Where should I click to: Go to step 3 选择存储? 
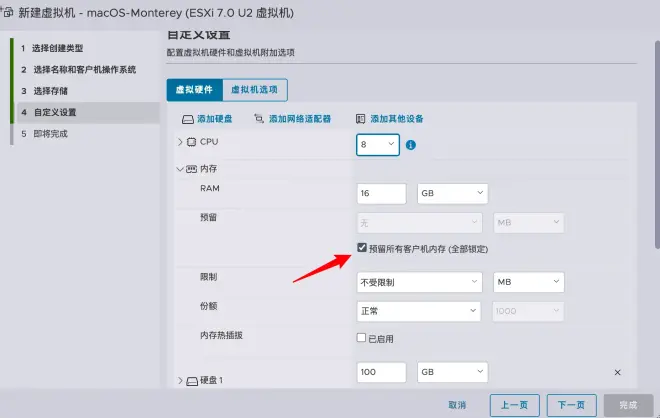(x=51, y=91)
